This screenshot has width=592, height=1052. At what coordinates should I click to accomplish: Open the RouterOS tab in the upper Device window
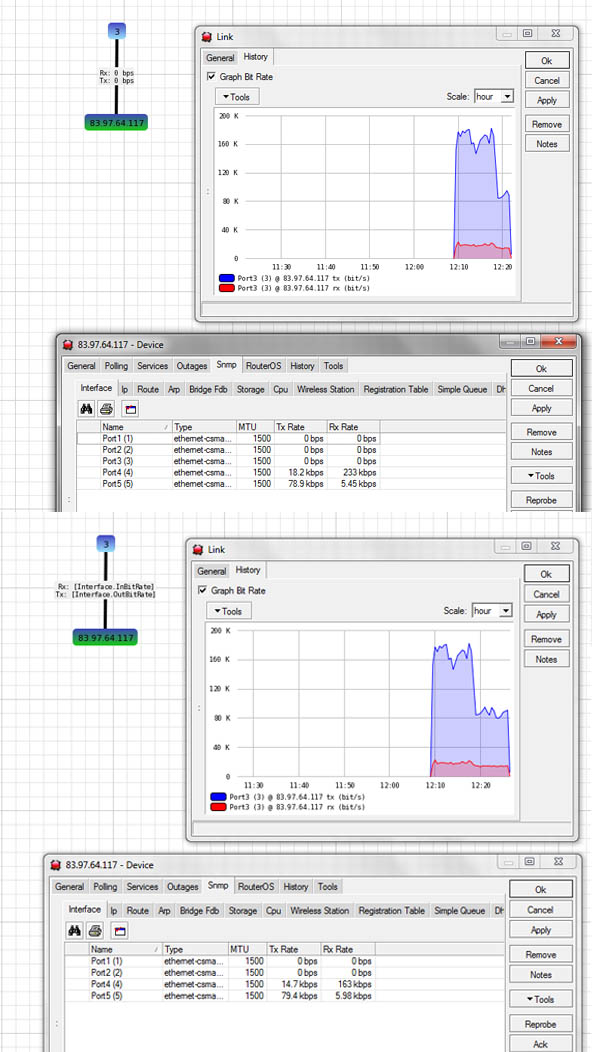264,366
